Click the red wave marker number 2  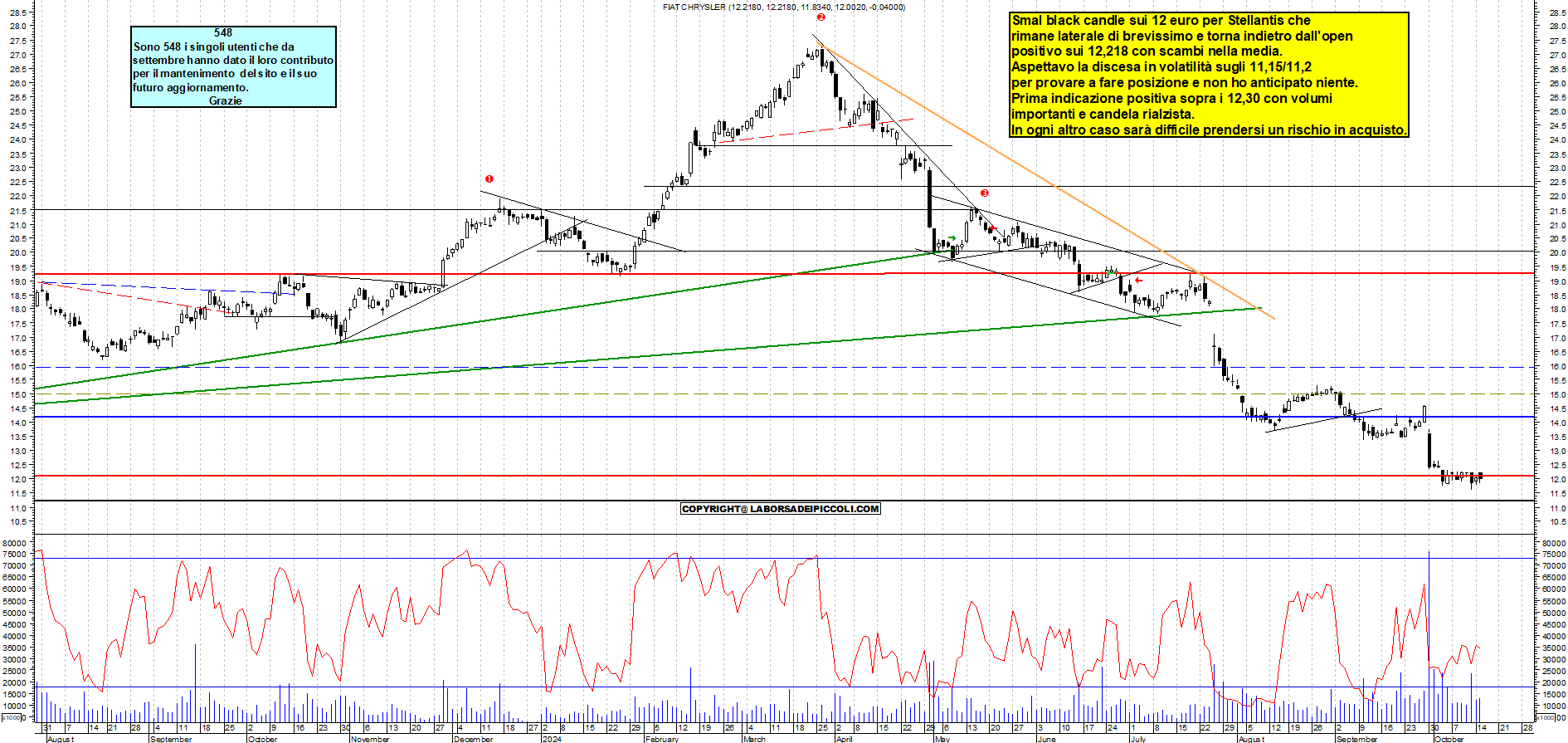(x=821, y=17)
